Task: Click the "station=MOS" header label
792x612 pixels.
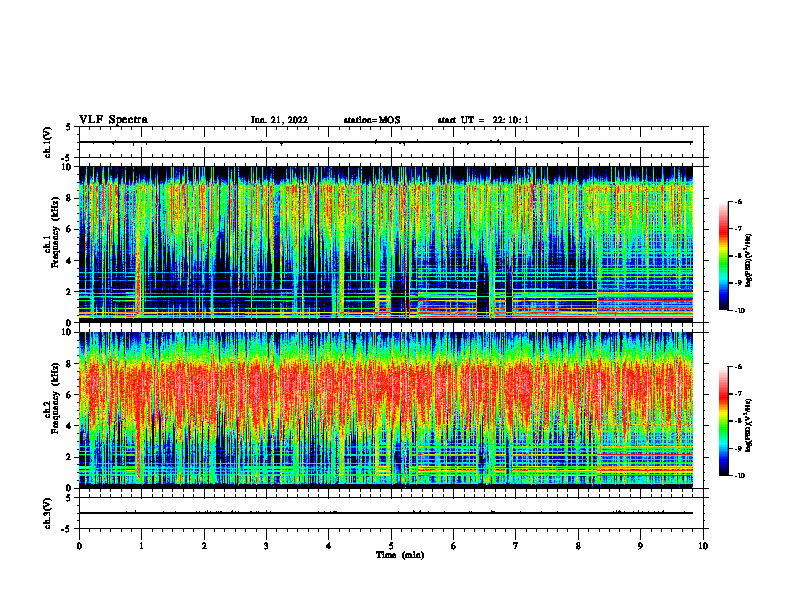Action: pos(372,120)
